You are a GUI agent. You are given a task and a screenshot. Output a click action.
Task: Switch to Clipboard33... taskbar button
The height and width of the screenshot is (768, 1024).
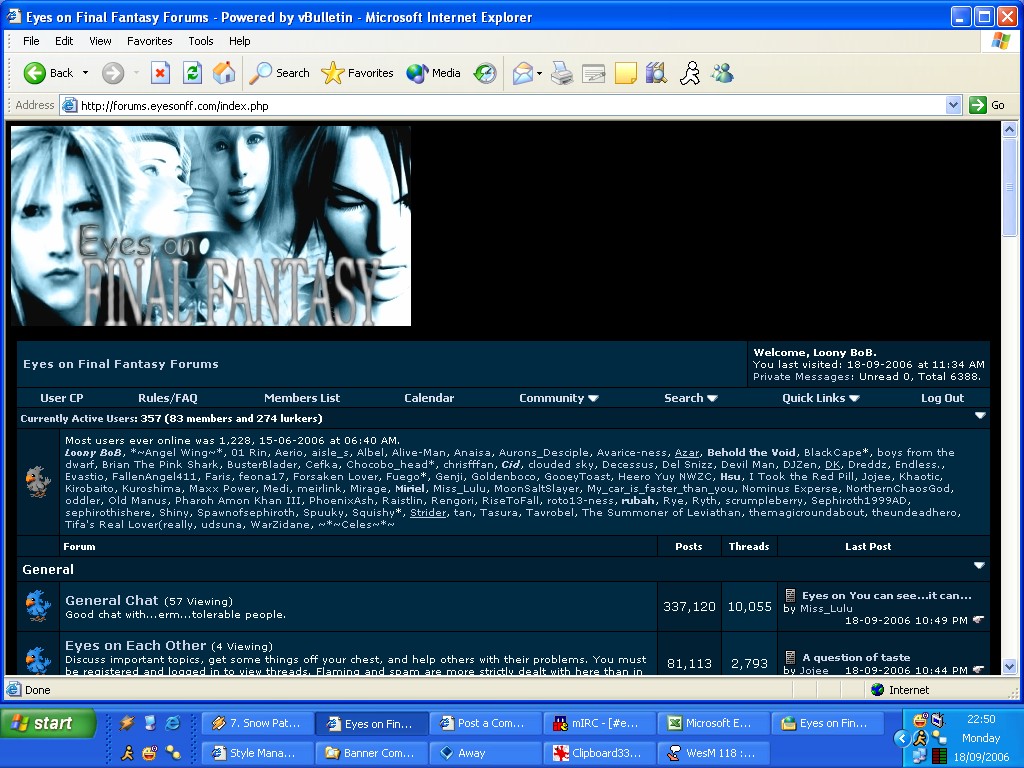[600, 753]
